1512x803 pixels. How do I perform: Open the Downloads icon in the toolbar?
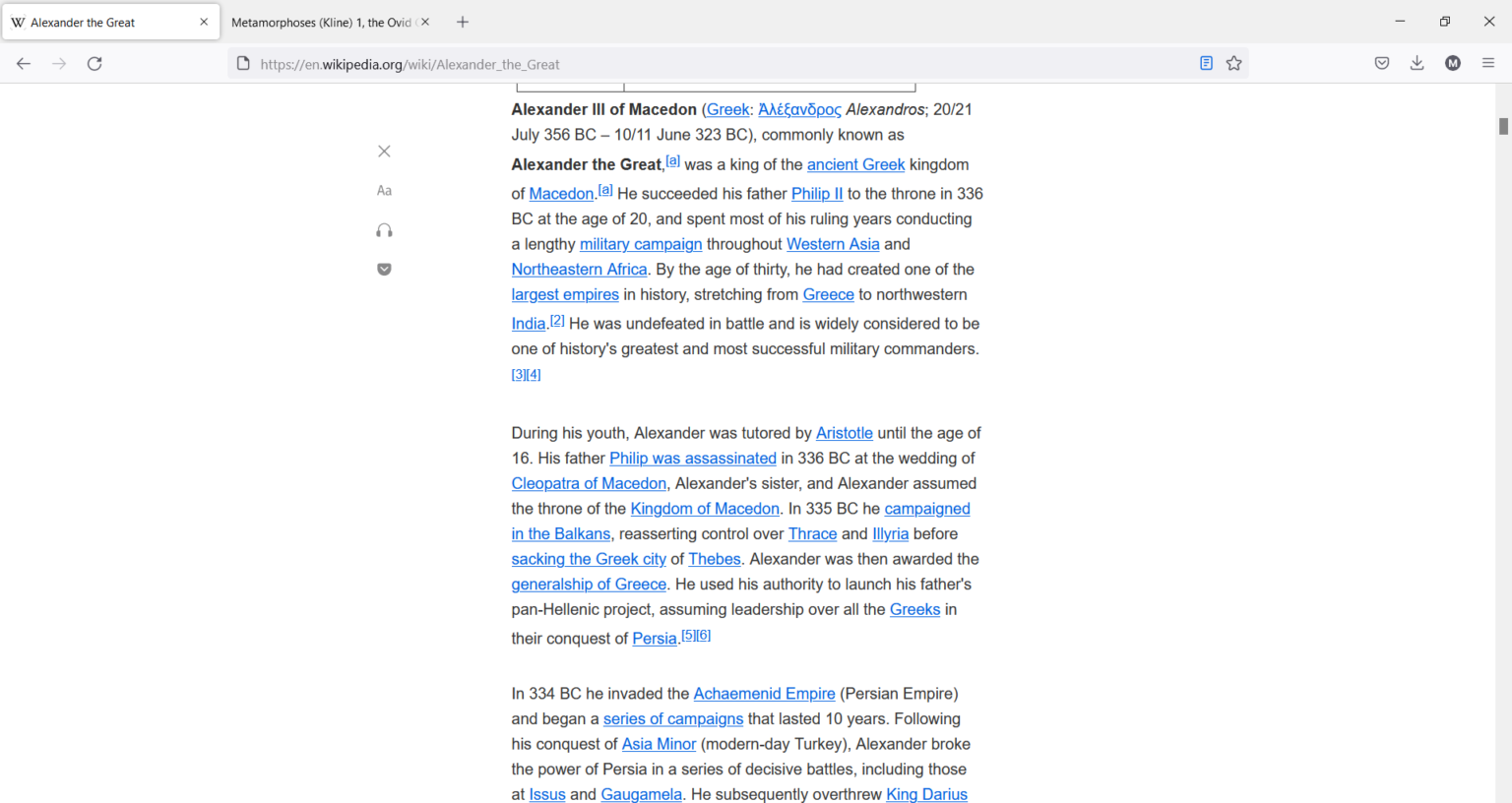1417,62
